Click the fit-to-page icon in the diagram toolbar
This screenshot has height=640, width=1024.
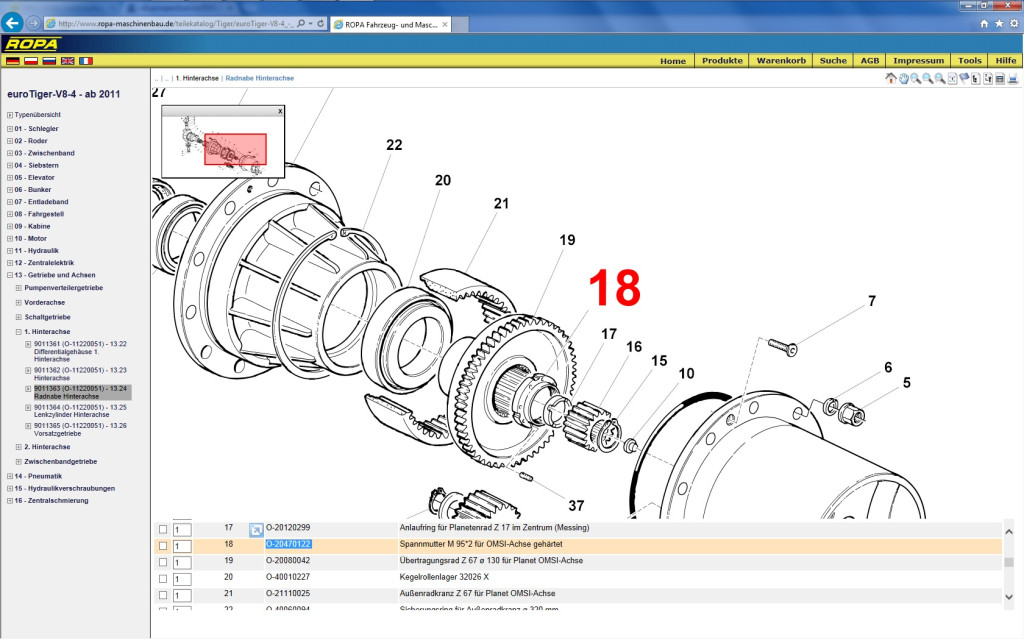pyautogui.click(x=953, y=79)
